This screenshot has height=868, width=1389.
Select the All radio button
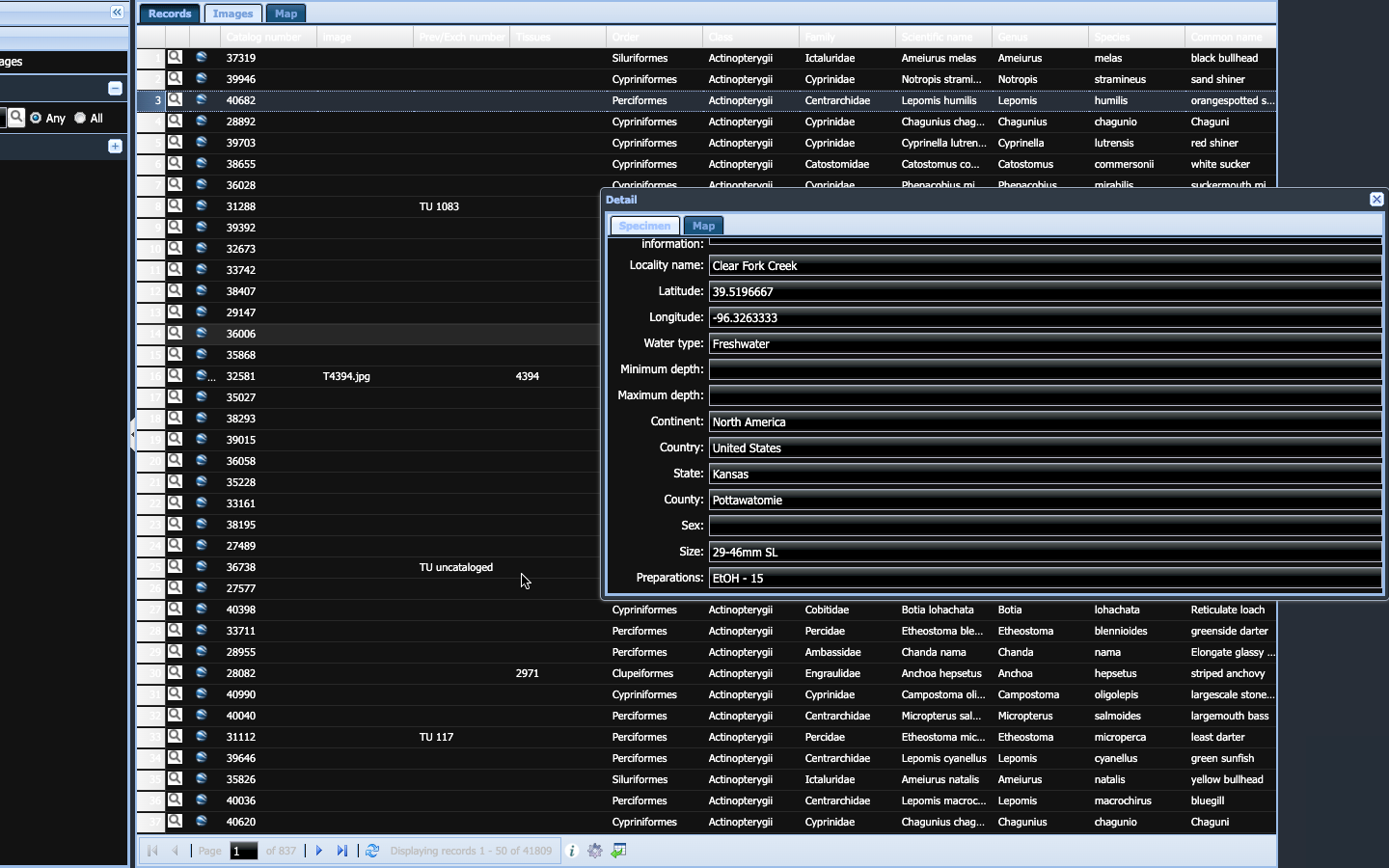pyautogui.click(x=80, y=118)
